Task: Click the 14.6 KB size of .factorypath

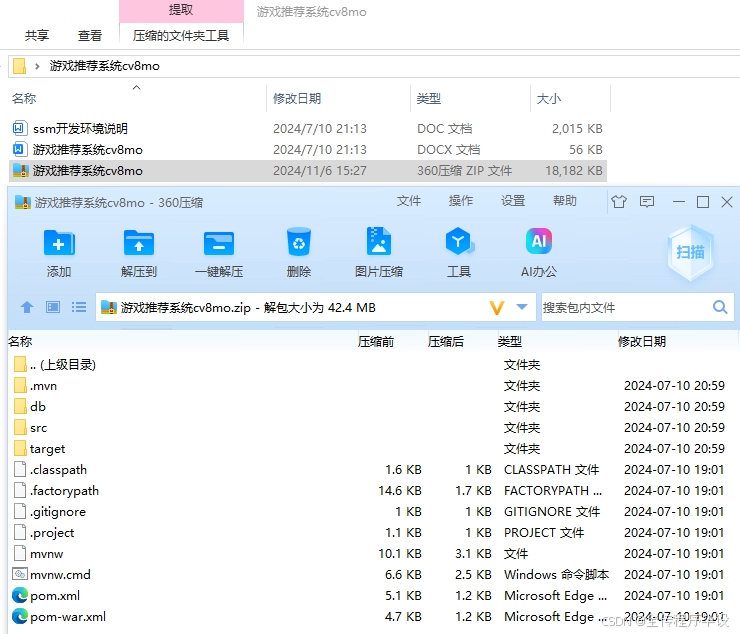Action: click(400, 490)
